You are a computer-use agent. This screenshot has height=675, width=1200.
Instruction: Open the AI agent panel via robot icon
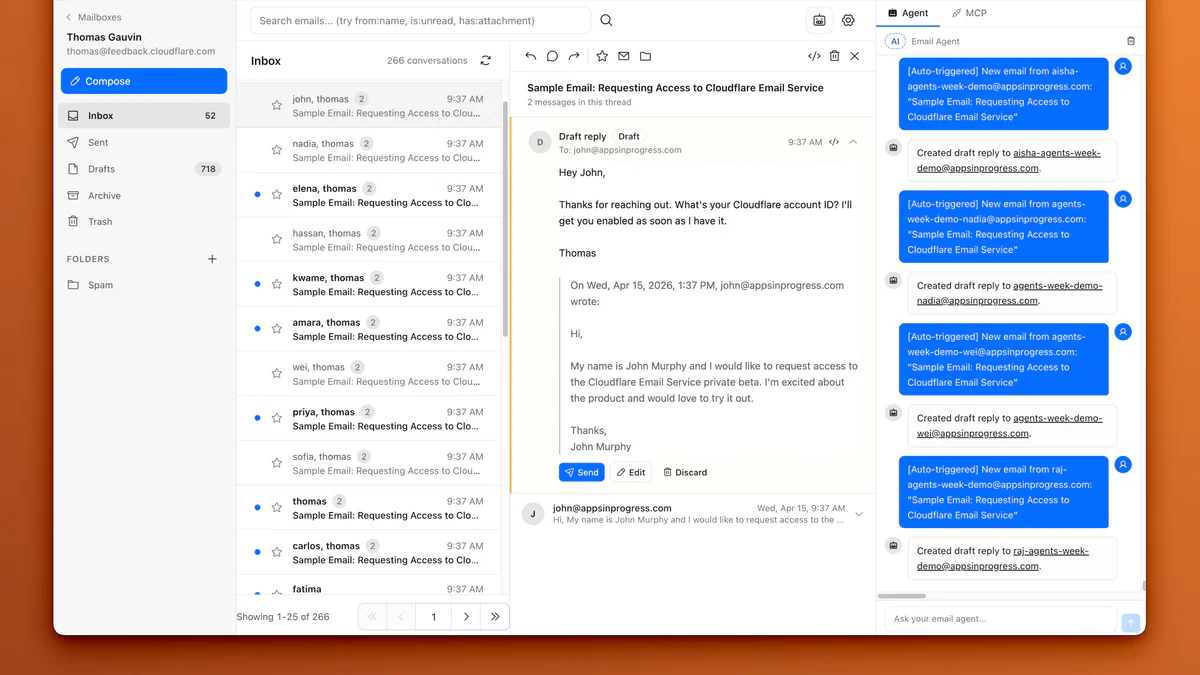click(819, 20)
